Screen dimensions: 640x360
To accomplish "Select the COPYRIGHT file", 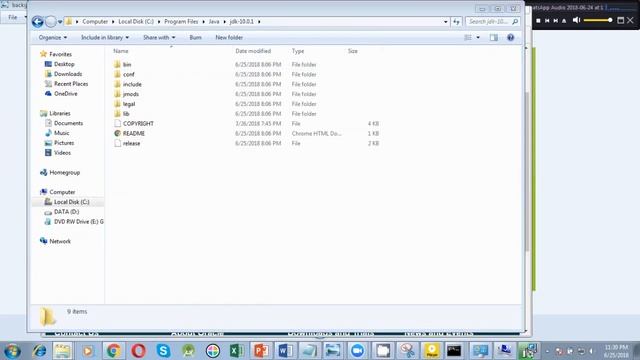I will pos(138,123).
